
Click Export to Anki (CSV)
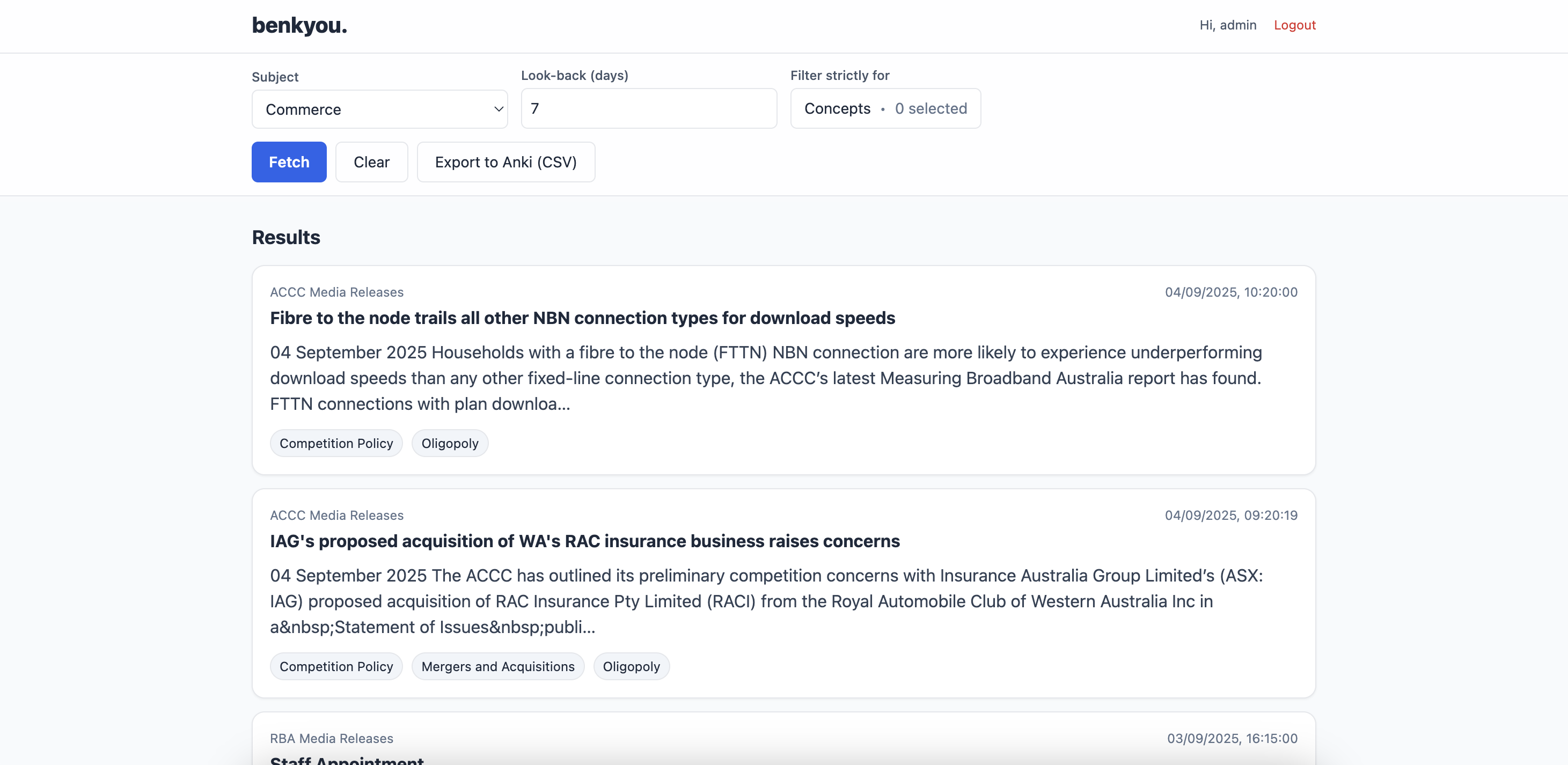pos(505,163)
